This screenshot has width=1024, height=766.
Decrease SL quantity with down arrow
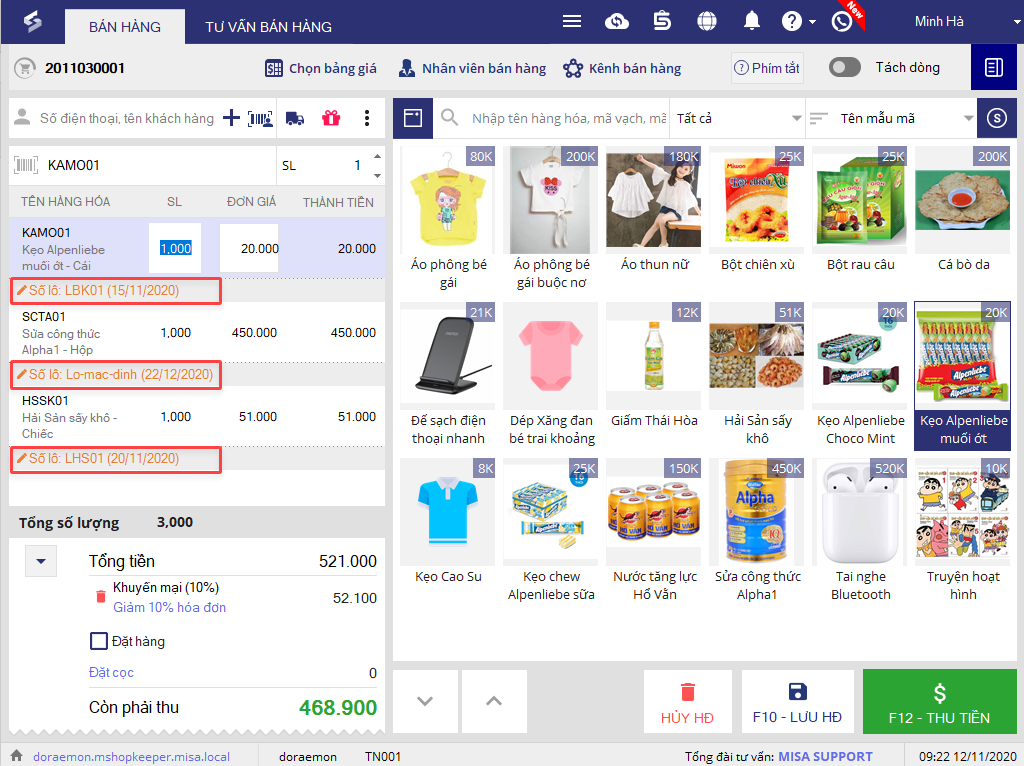coord(377,175)
